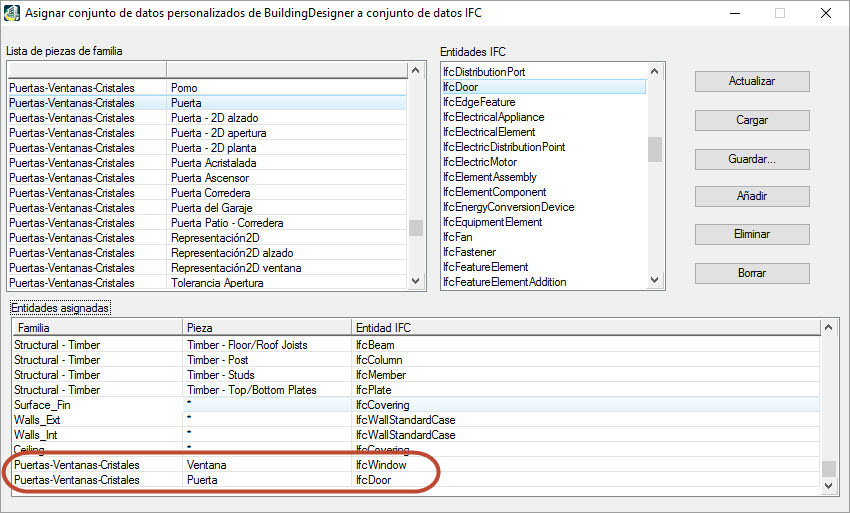
Task: Select IfcEnergyConversionDevice entity
Action: 544,207
